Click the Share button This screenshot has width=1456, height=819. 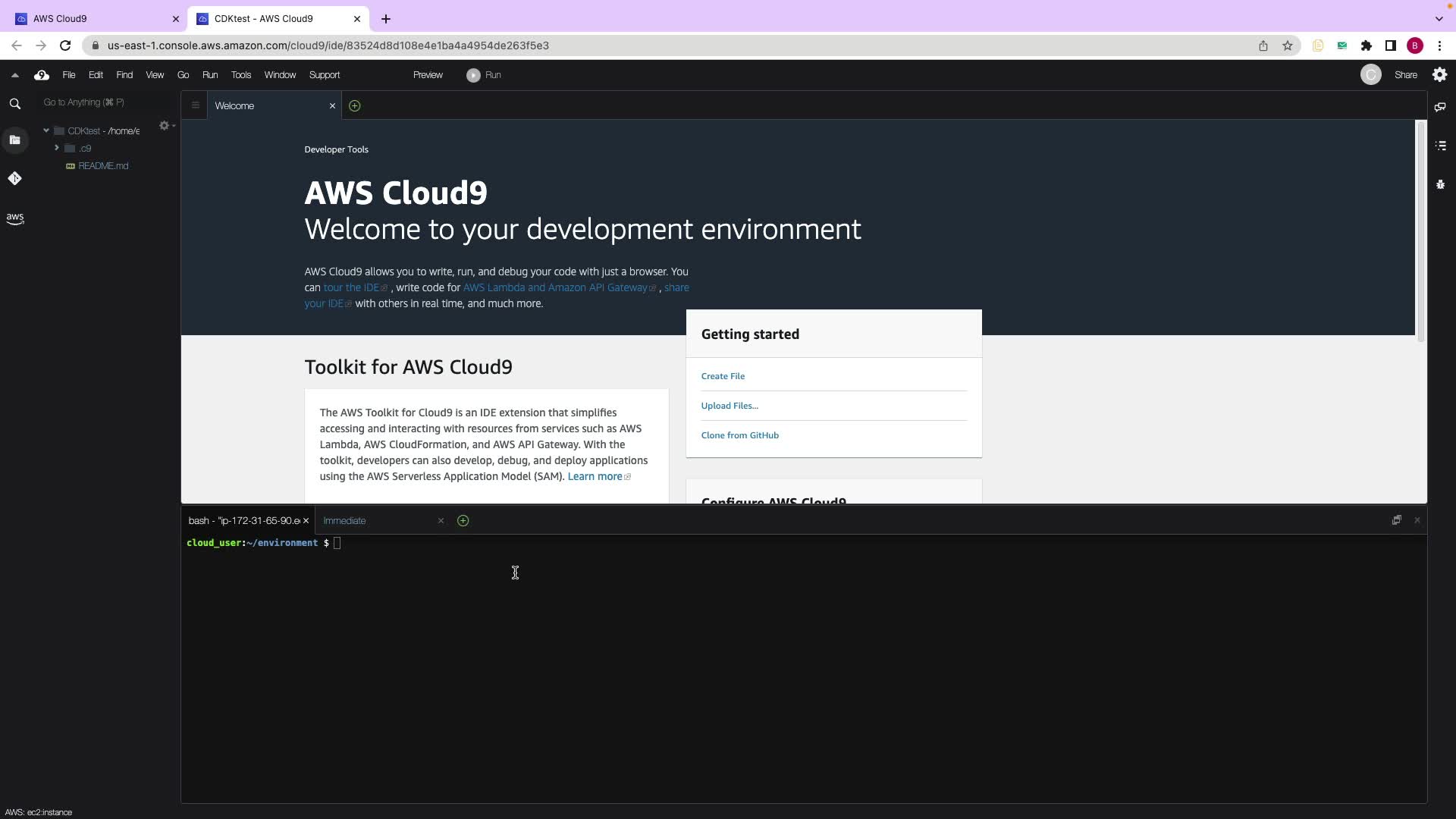pos(1405,75)
